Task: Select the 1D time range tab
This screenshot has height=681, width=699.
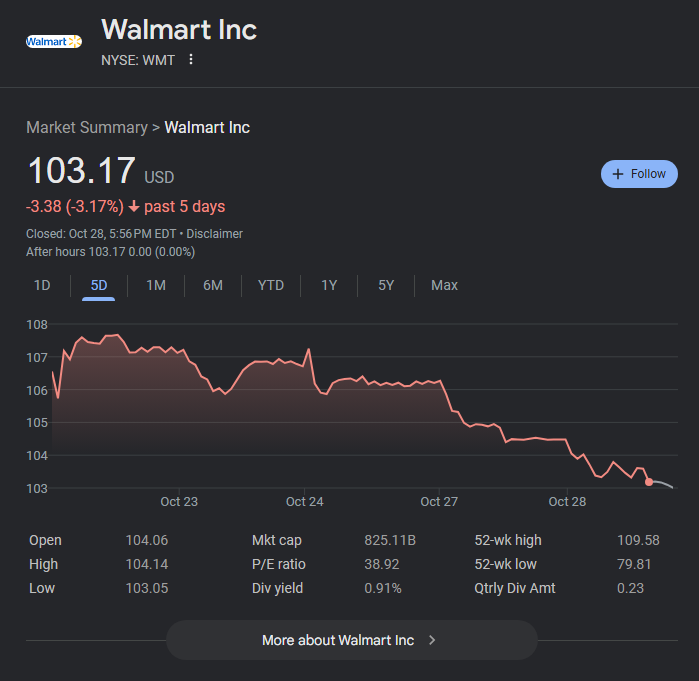Action: [42, 285]
